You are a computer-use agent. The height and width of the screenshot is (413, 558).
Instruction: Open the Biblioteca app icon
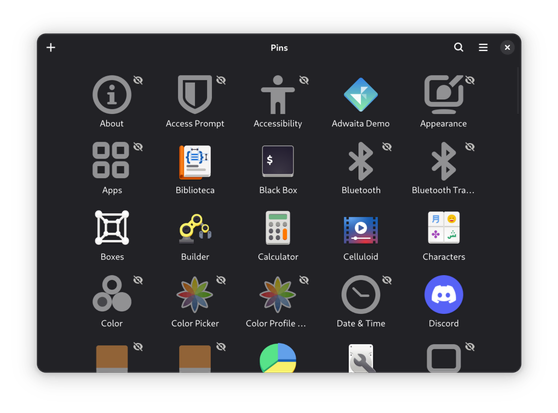coord(195,161)
